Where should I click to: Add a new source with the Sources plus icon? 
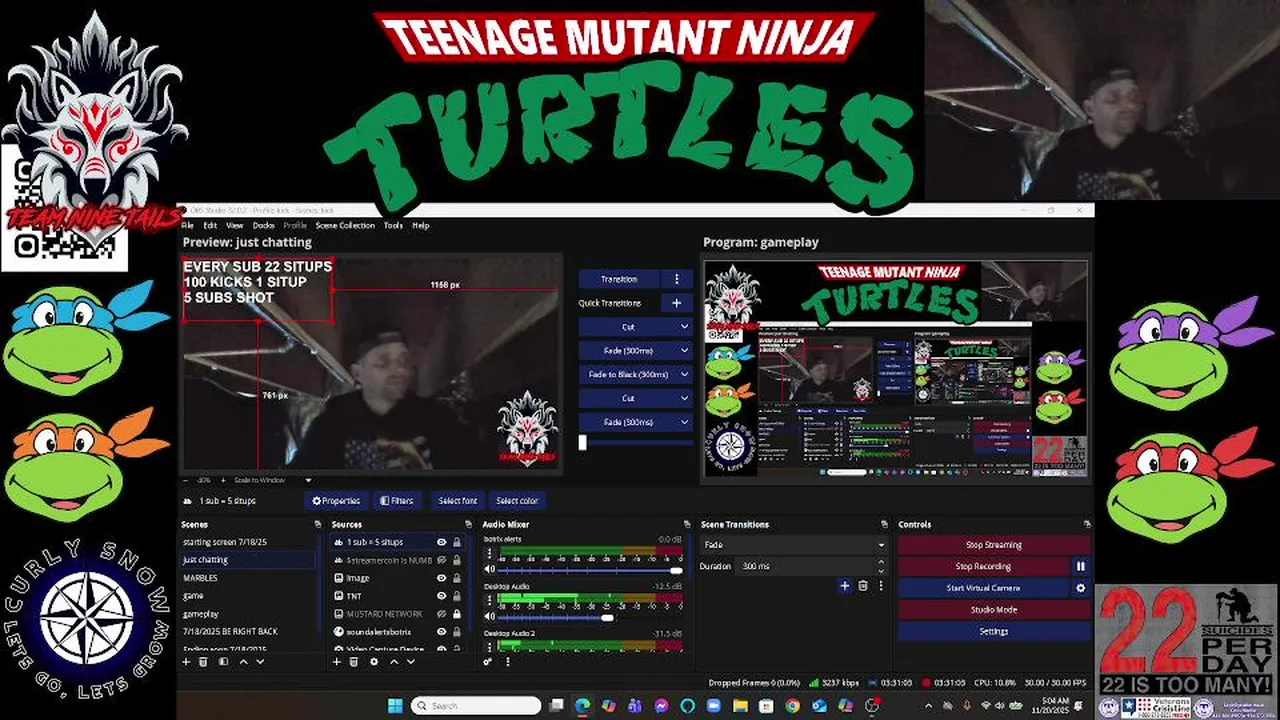[x=337, y=661]
